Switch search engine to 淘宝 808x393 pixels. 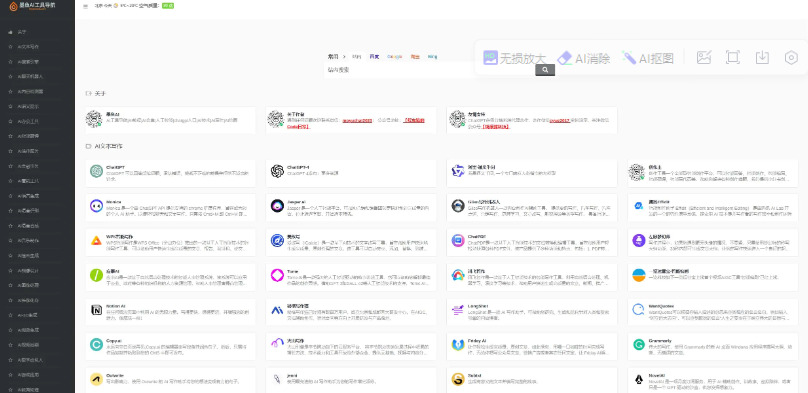coord(415,57)
